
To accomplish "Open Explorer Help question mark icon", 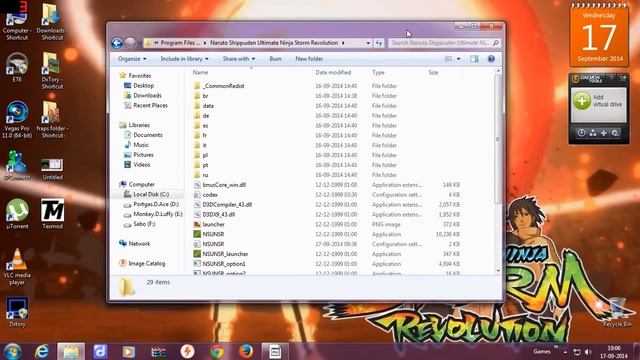I will [x=491, y=59].
